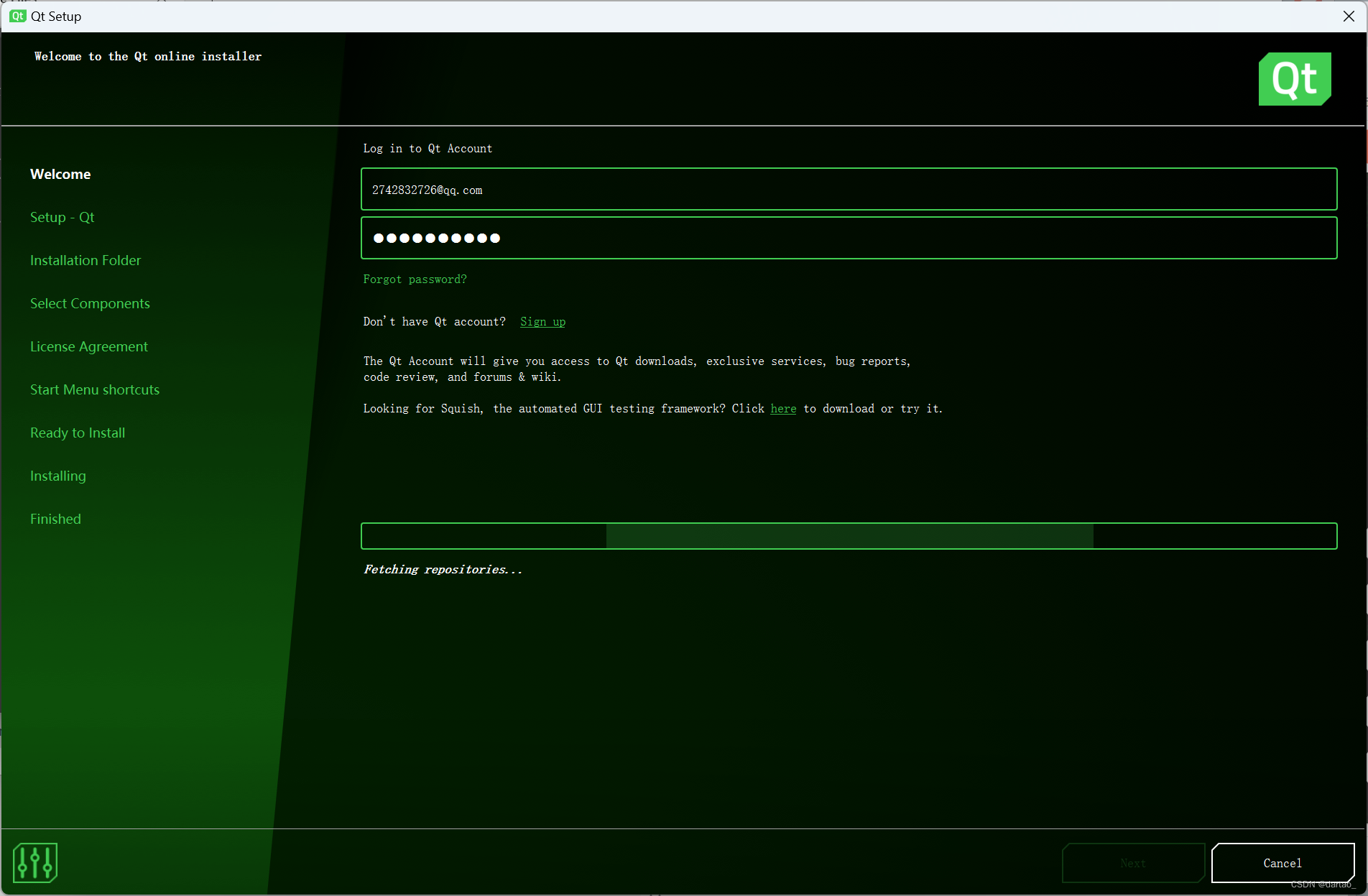Select the Ready to Install step
This screenshot has height=896, width=1368.
point(78,433)
